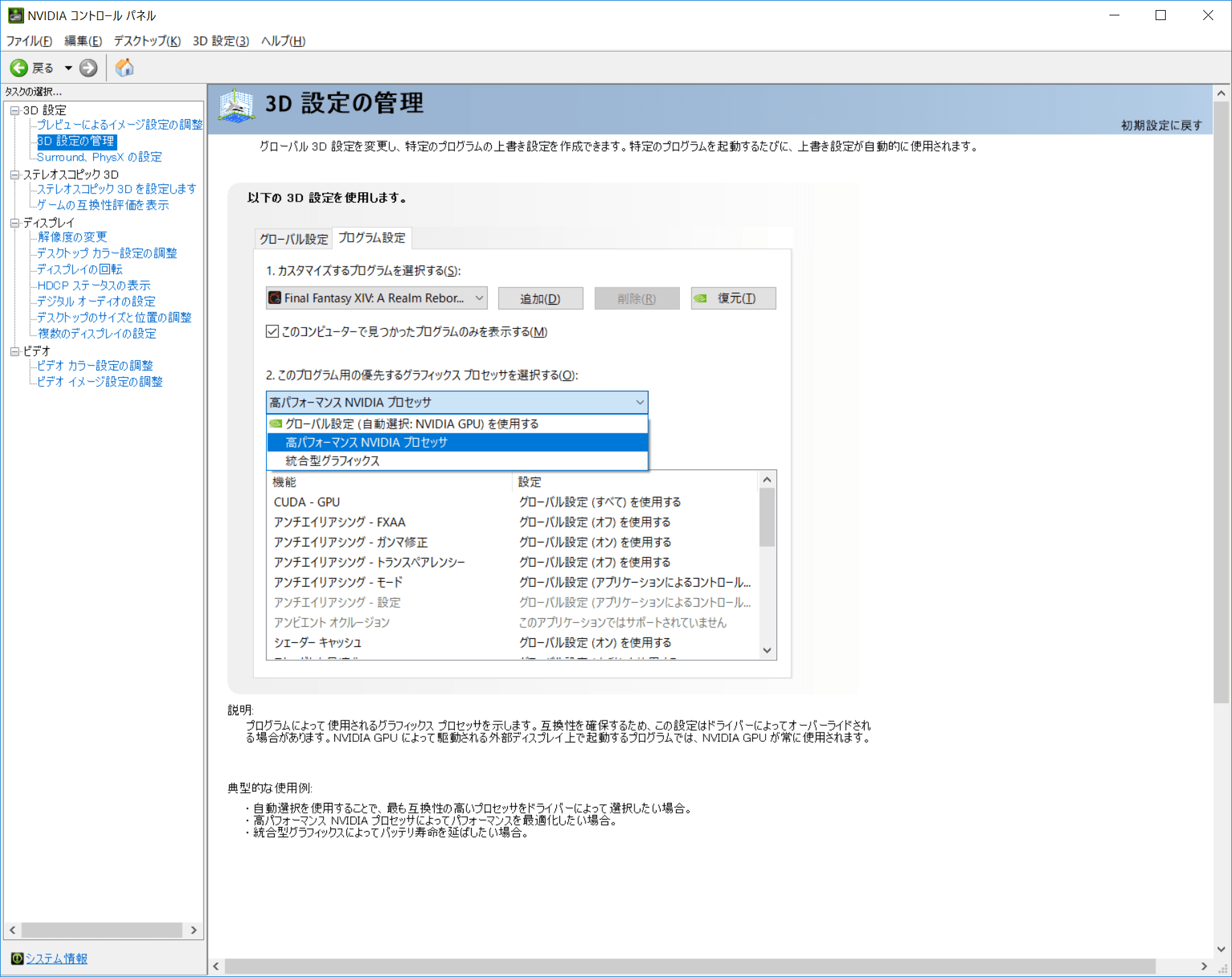The width and height of the screenshot is (1232, 977).
Task: Click 初期設定に戻す link
Action: pos(1162,125)
